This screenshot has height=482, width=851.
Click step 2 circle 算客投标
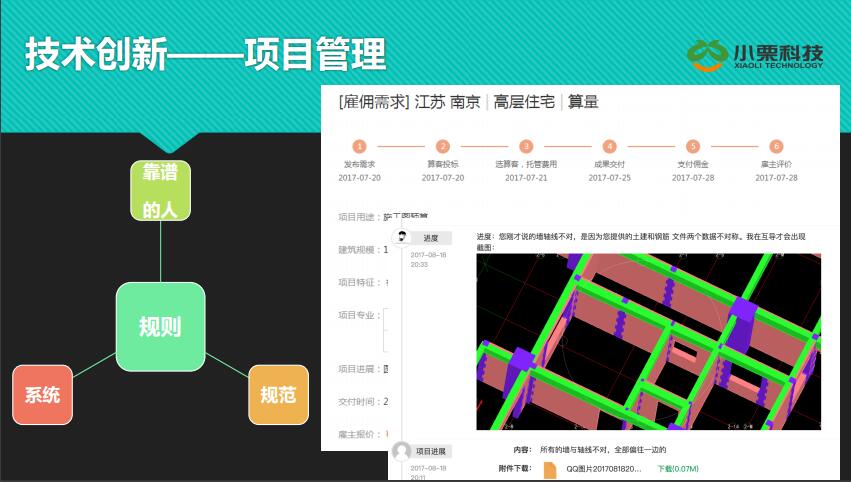click(443, 146)
